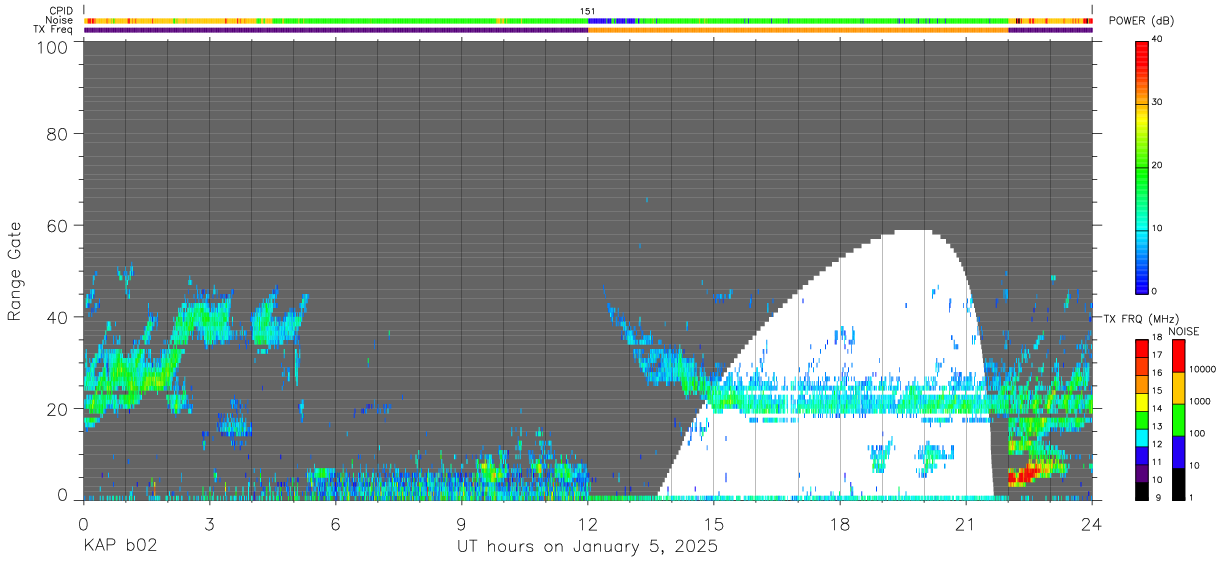1228x567 pixels.
Task: Click UT hour tick label 12
Action: click(x=588, y=523)
